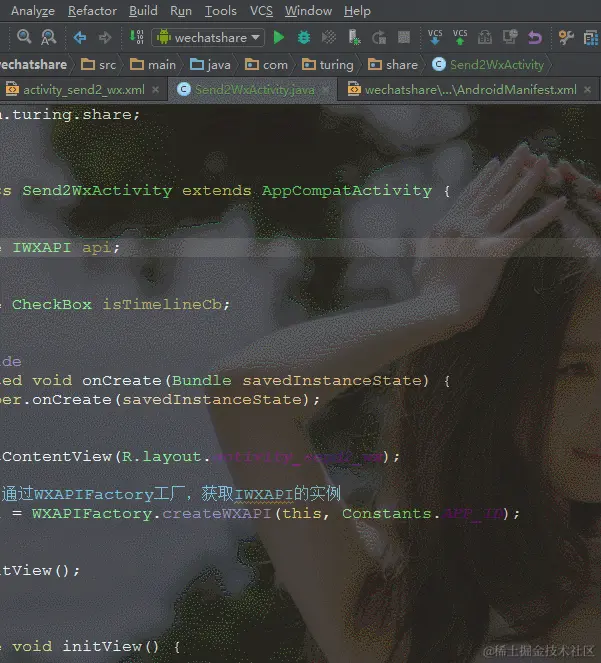601x663 pixels.
Task: Click the Chinese comment about WXAPIFactory
Action: click(x=170, y=494)
